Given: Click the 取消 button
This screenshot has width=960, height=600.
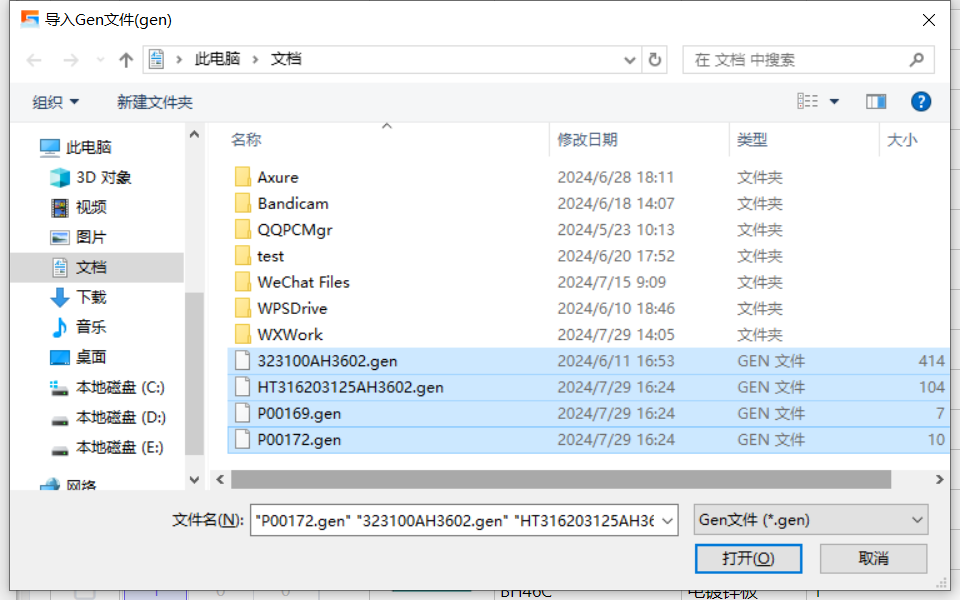Looking at the screenshot, I should coord(873,558).
